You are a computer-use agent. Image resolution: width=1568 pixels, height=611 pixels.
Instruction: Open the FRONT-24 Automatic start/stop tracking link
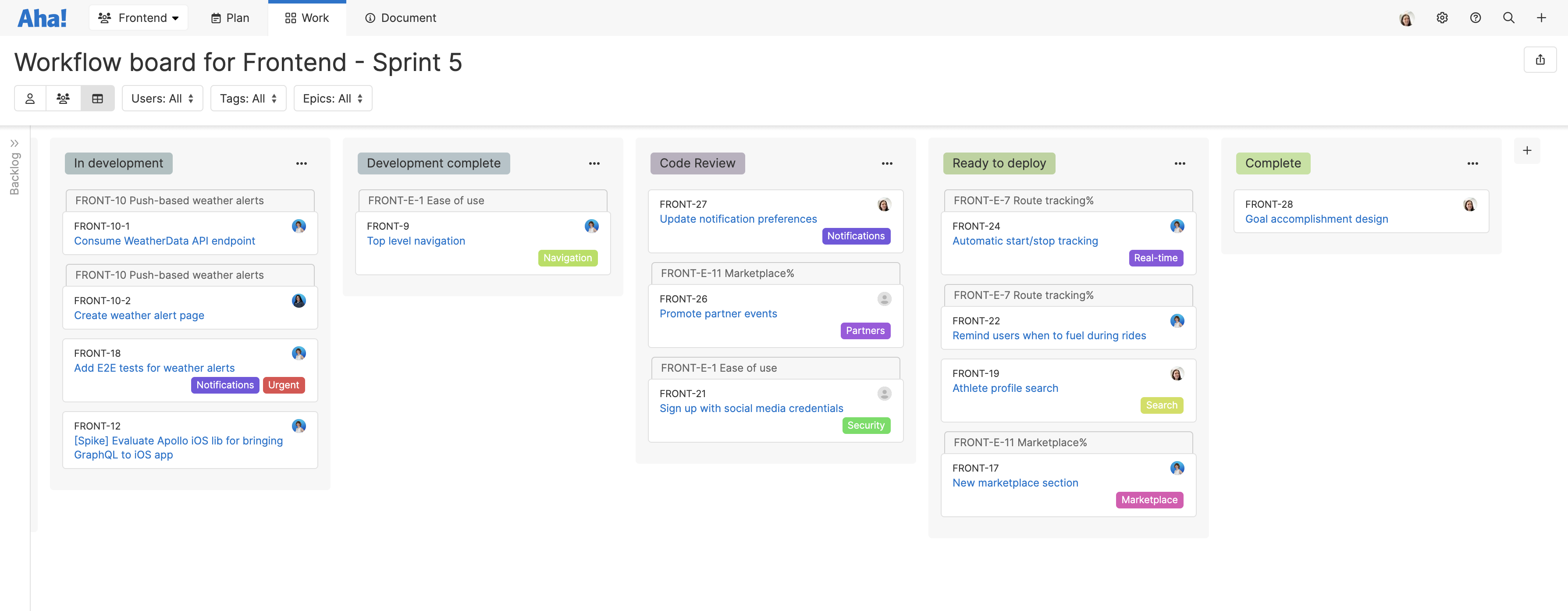[1025, 241]
